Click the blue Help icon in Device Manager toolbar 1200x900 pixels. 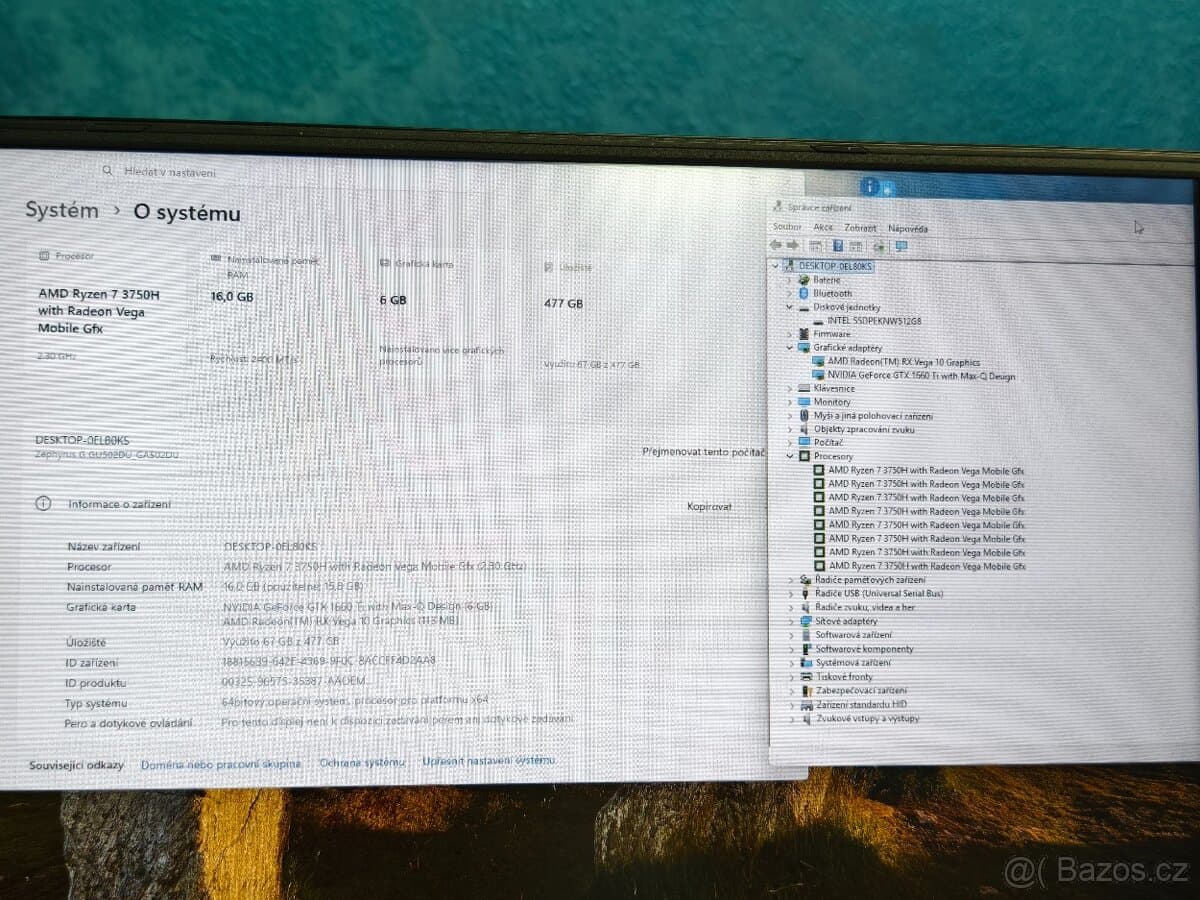(838, 245)
